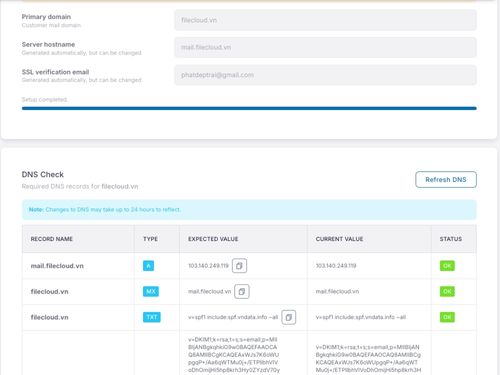Click OK status for mail.filecloud.vn A record

coord(447,266)
